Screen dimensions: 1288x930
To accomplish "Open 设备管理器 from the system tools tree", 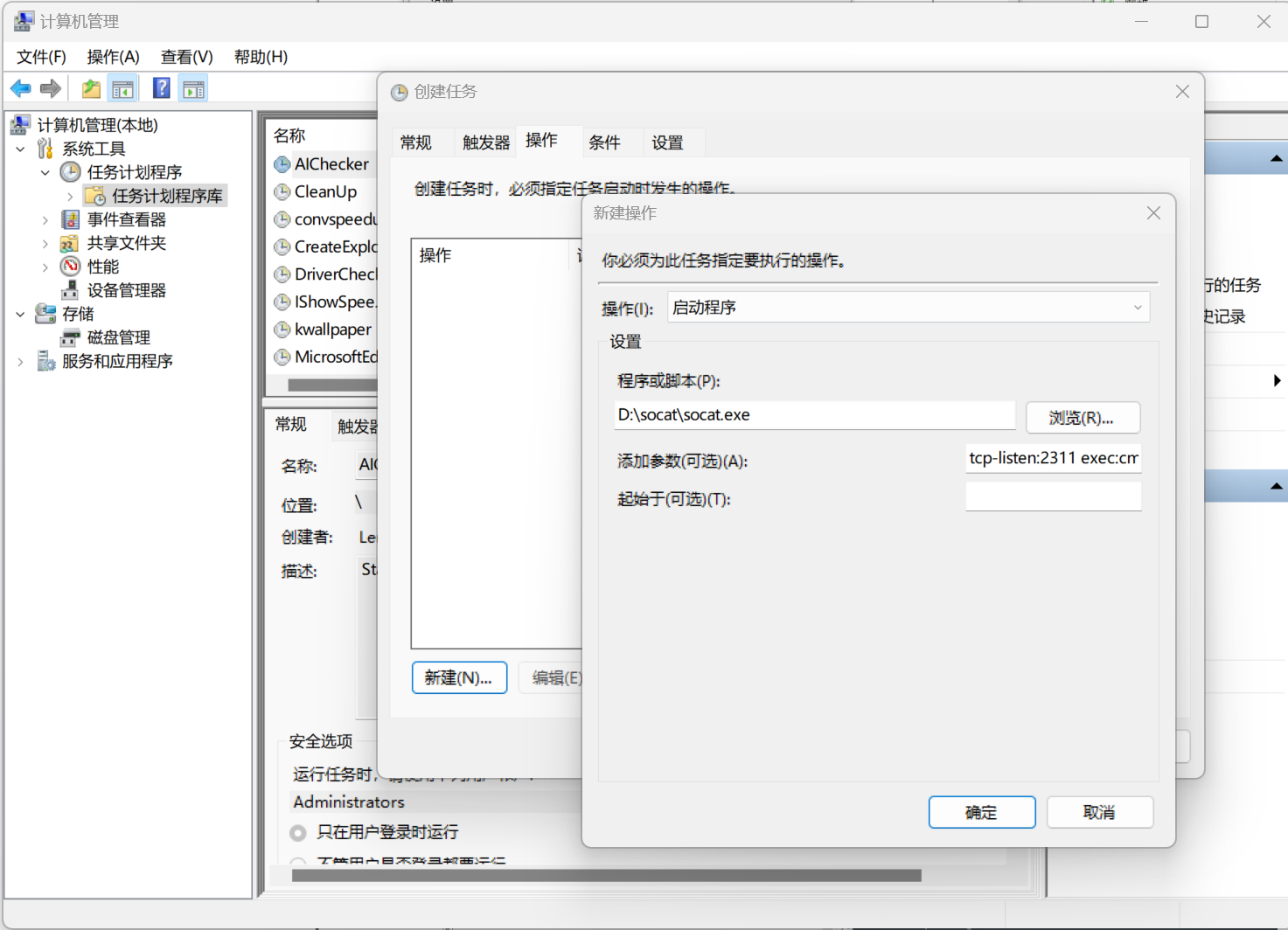I will pyautogui.click(x=125, y=289).
